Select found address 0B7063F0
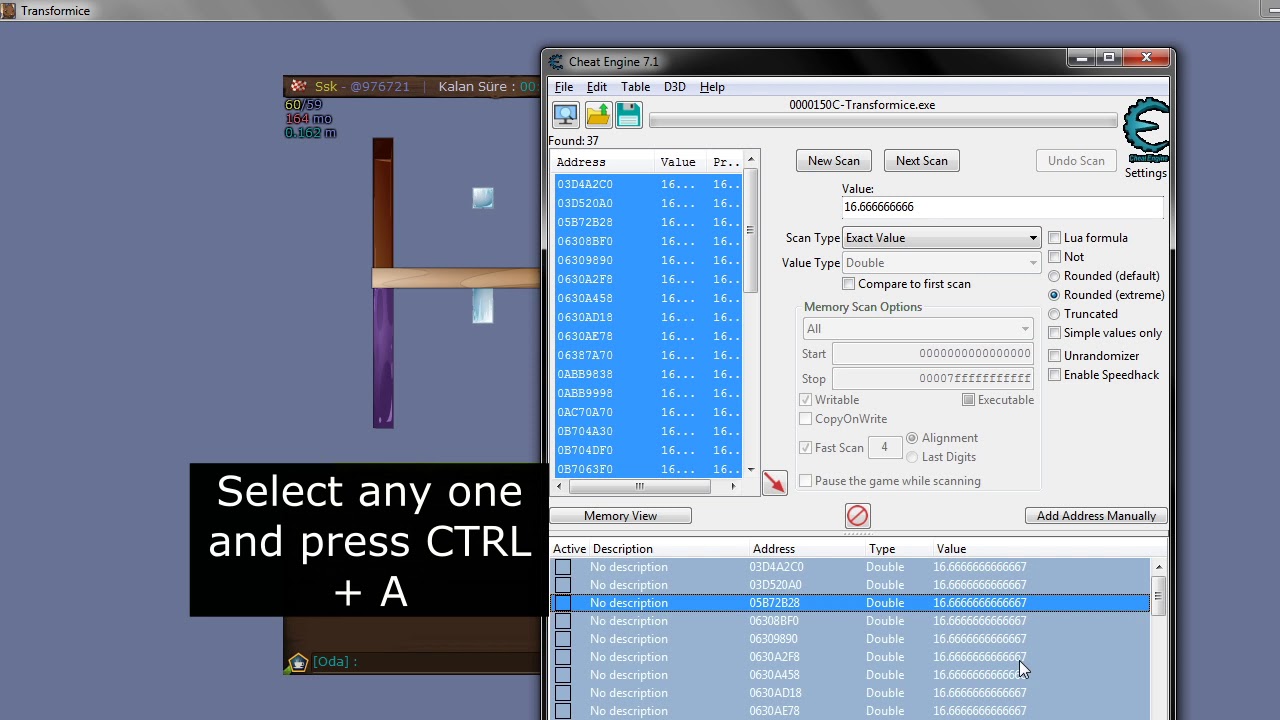This screenshot has width=1280, height=720. [585, 469]
